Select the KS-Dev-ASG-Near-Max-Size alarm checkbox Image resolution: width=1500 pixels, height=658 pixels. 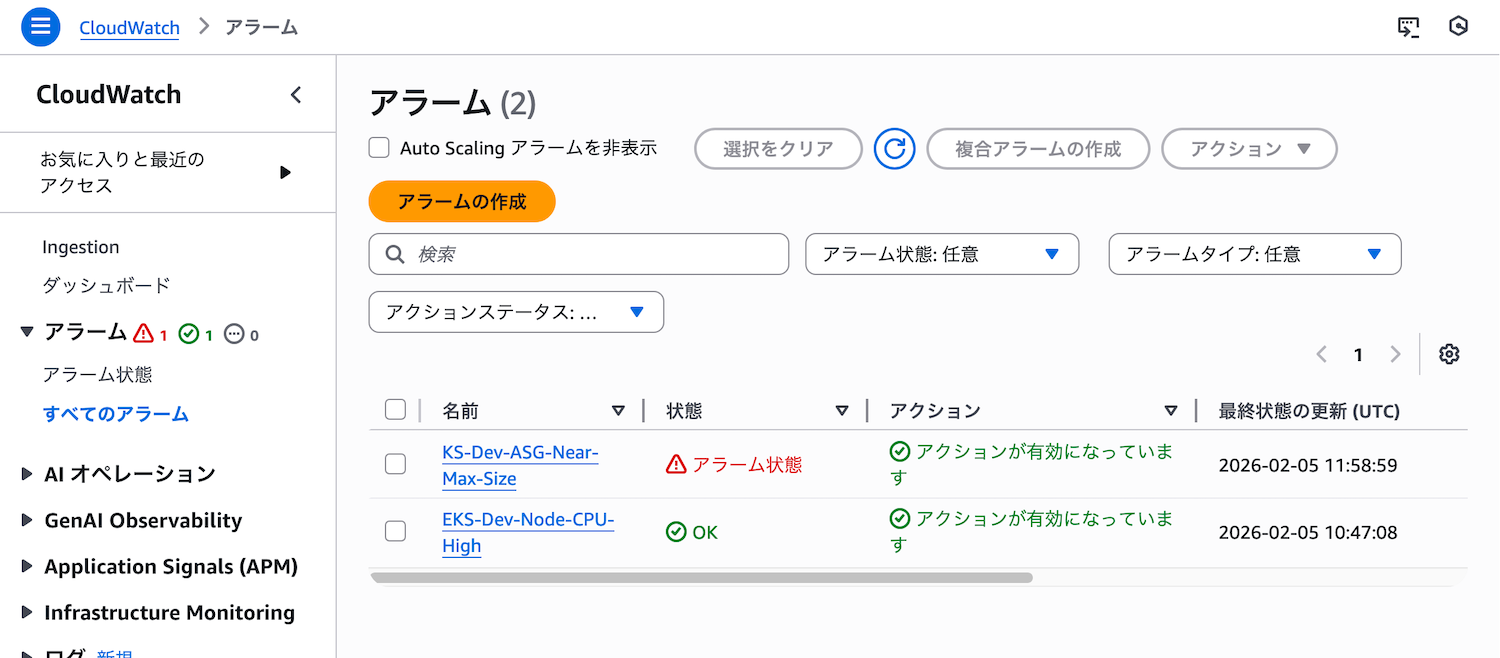396,464
